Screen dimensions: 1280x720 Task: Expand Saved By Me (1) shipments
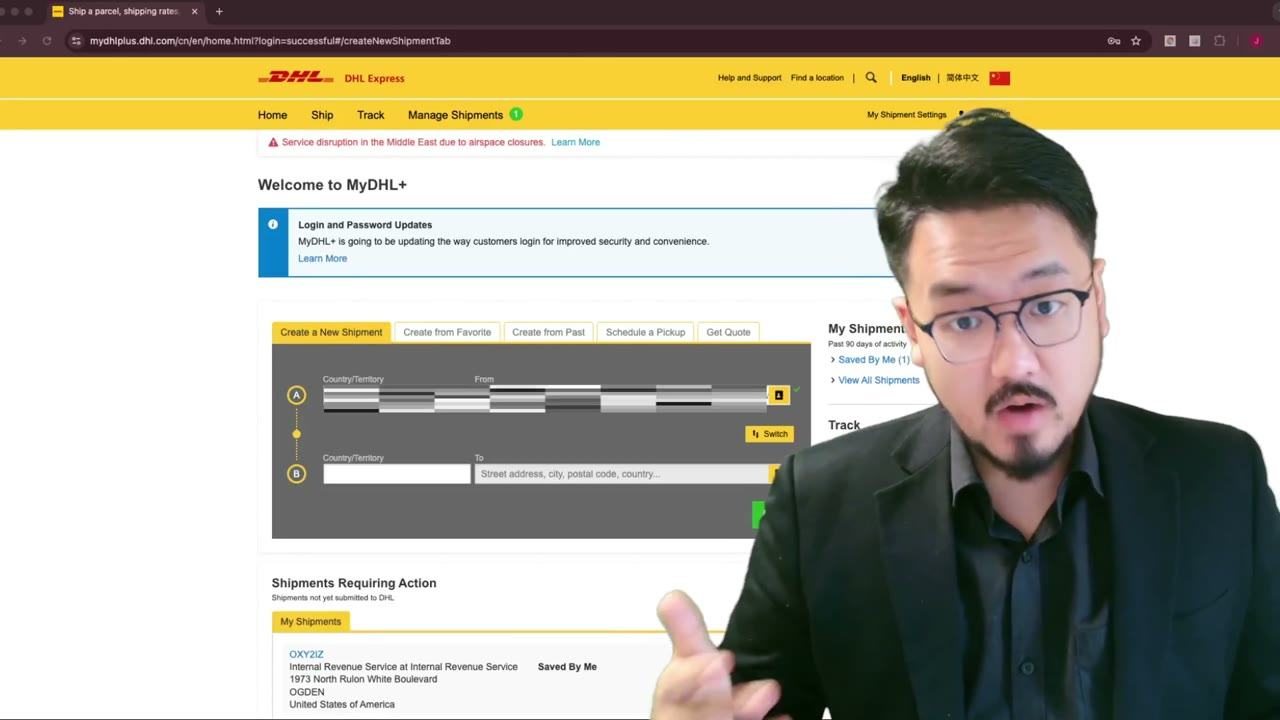tap(873, 360)
